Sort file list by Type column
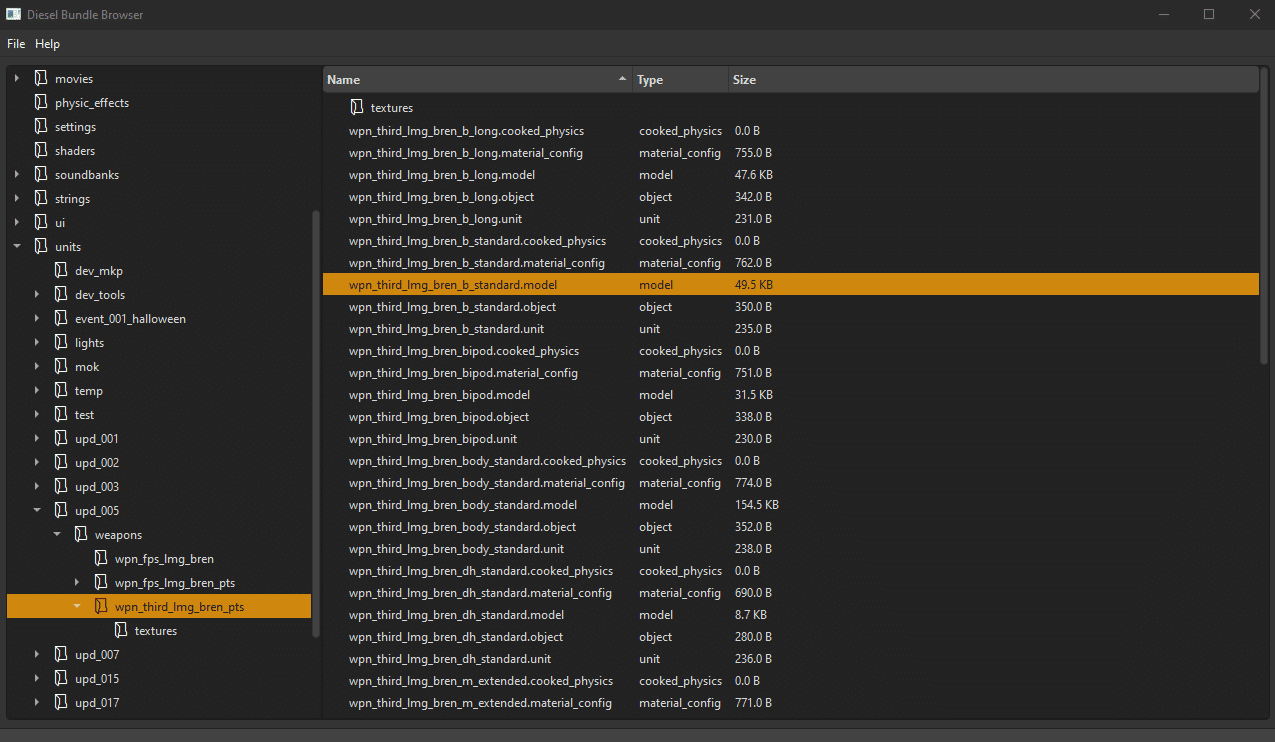1275x742 pixels. click(x=681, y=80)
